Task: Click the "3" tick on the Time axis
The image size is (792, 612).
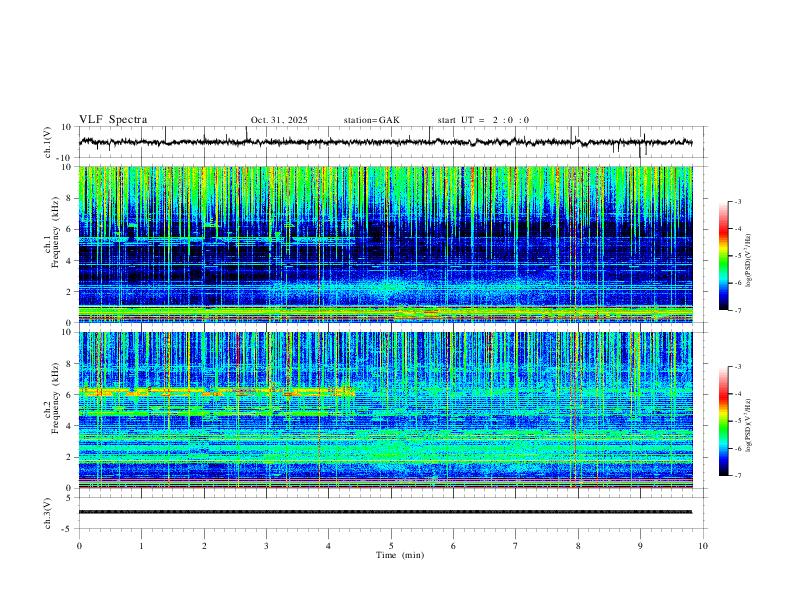Action: tap(266, 546)
